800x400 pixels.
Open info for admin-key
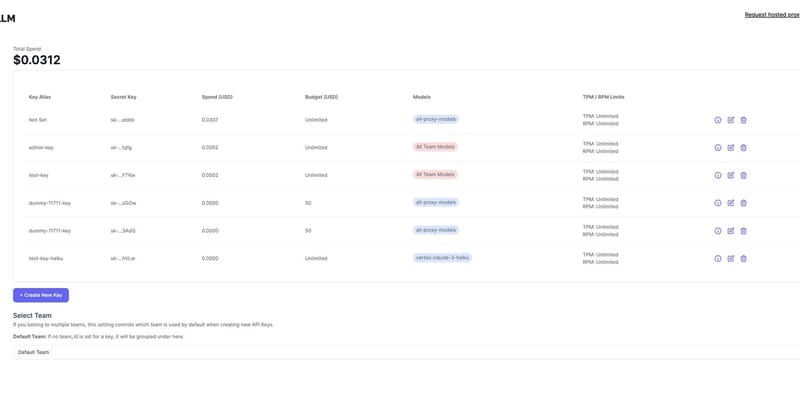pos(717,148)
